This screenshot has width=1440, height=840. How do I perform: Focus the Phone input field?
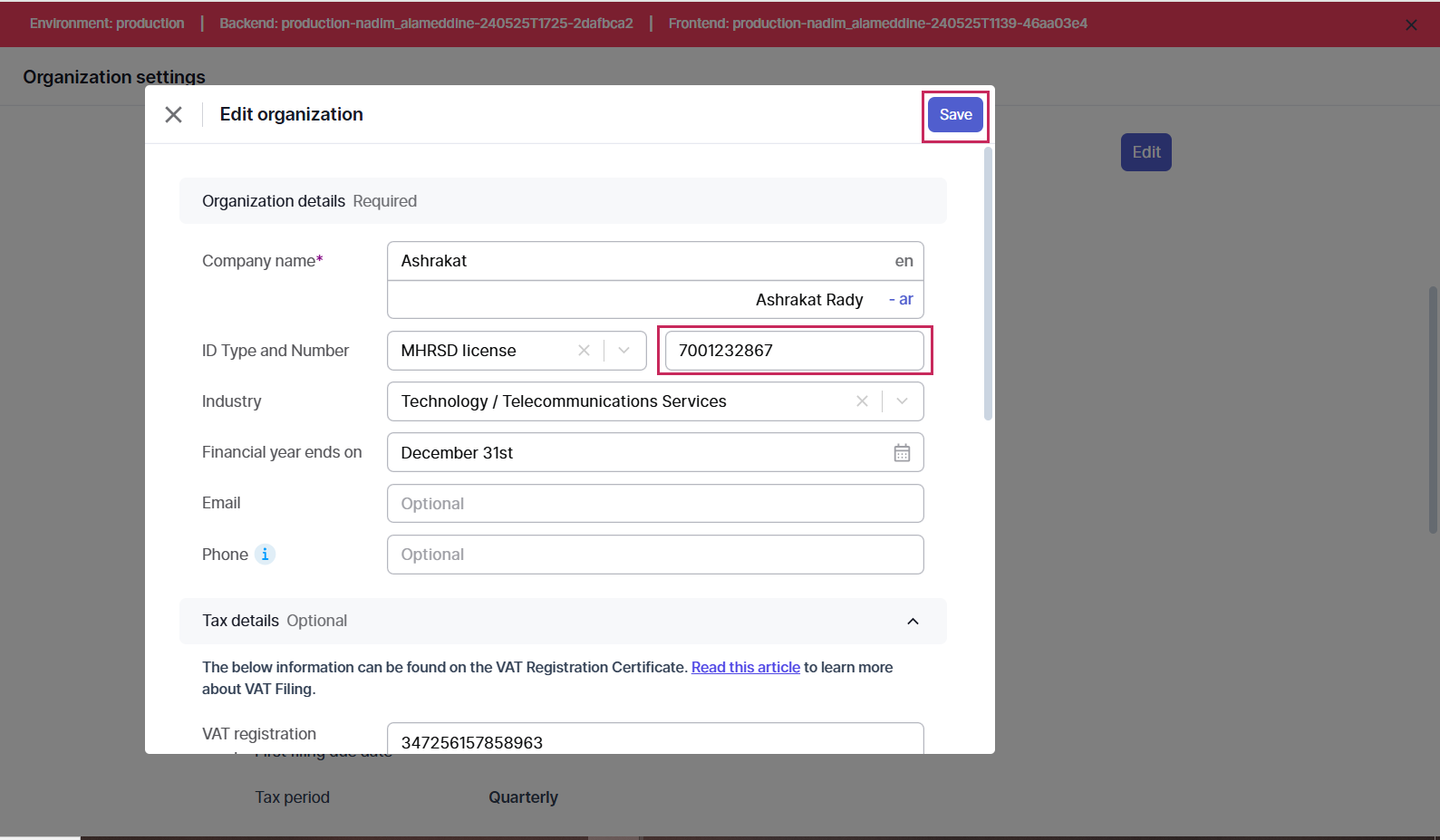click(x=655, y=555)
